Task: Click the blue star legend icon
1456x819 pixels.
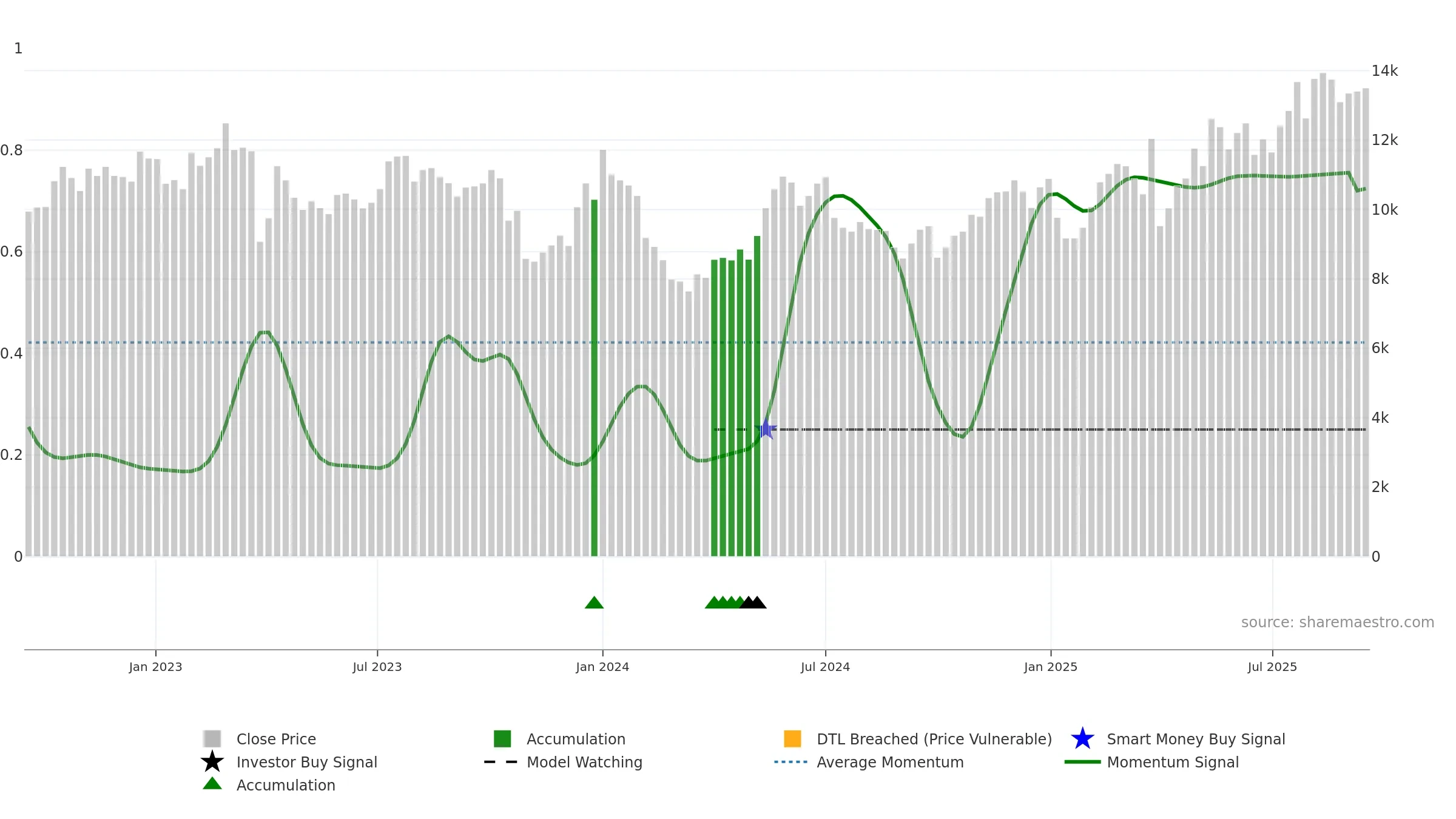Action: coord(1082,739)
